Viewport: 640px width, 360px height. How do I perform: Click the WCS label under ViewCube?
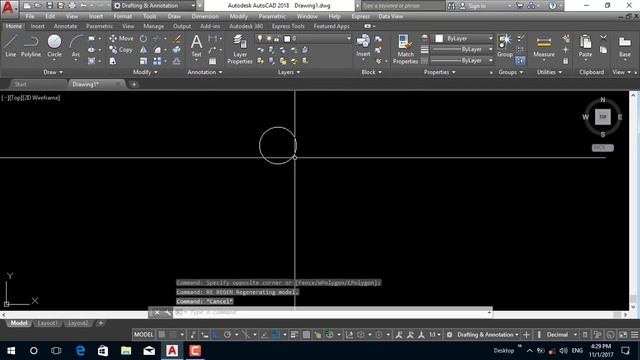pos(602,148)
